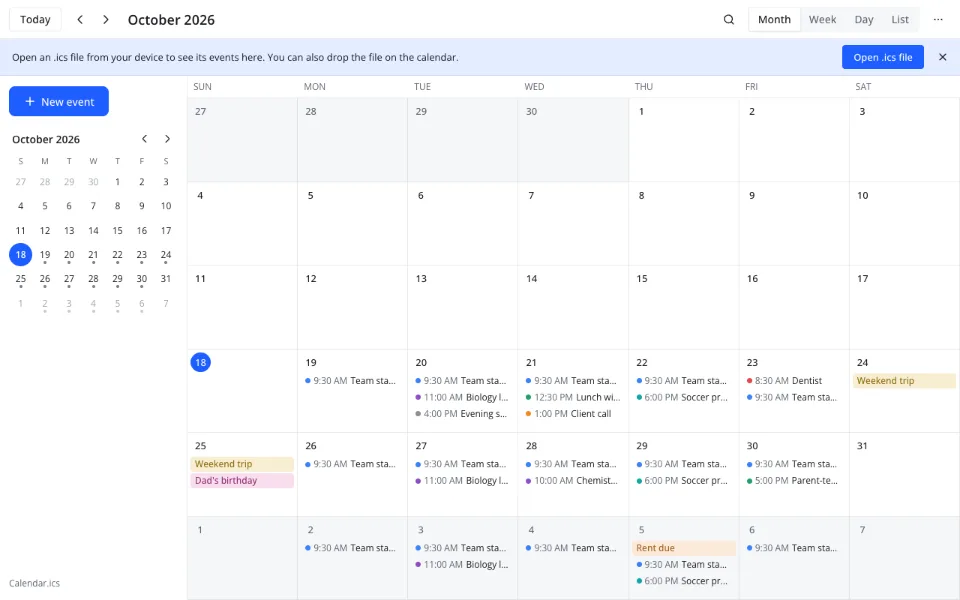Image resolution: width=960 pixels, height=600 pixels.
Task: Go to previous month in main header
Action: (80, 20)
